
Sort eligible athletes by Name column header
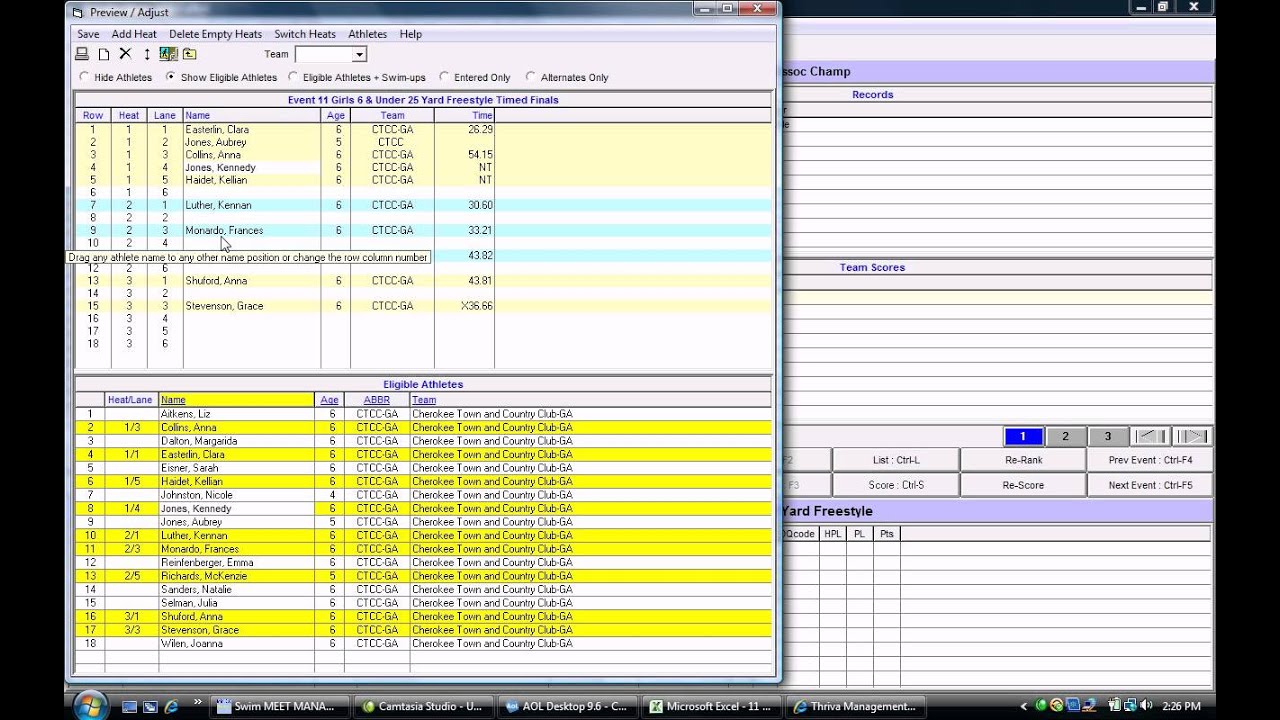(x=236, y=400)
